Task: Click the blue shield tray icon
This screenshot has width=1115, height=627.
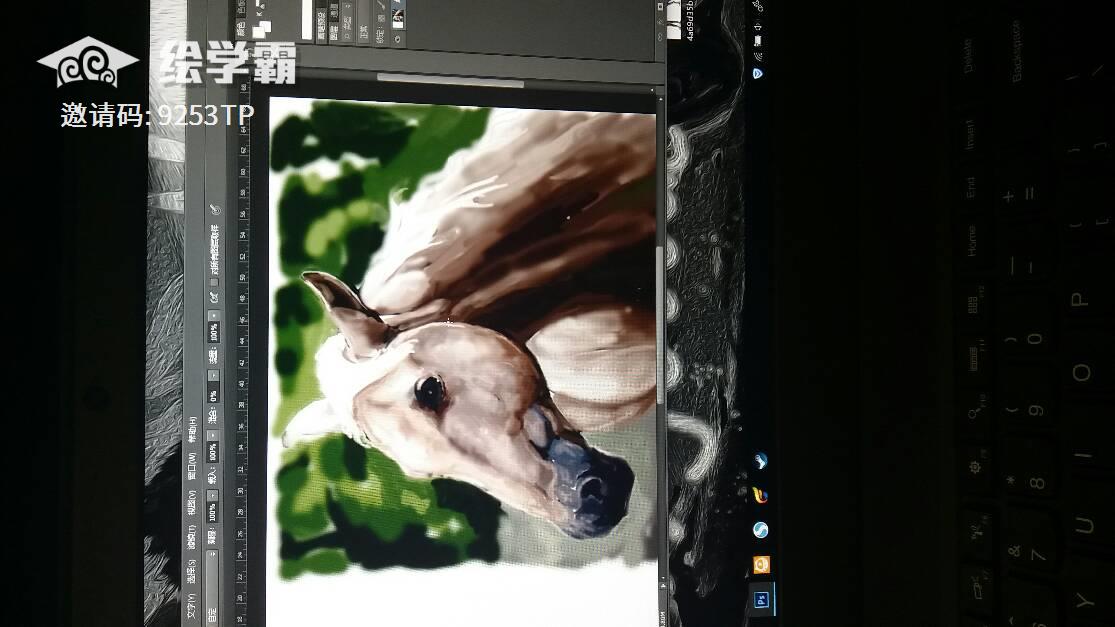Action: tap(757, 73)
